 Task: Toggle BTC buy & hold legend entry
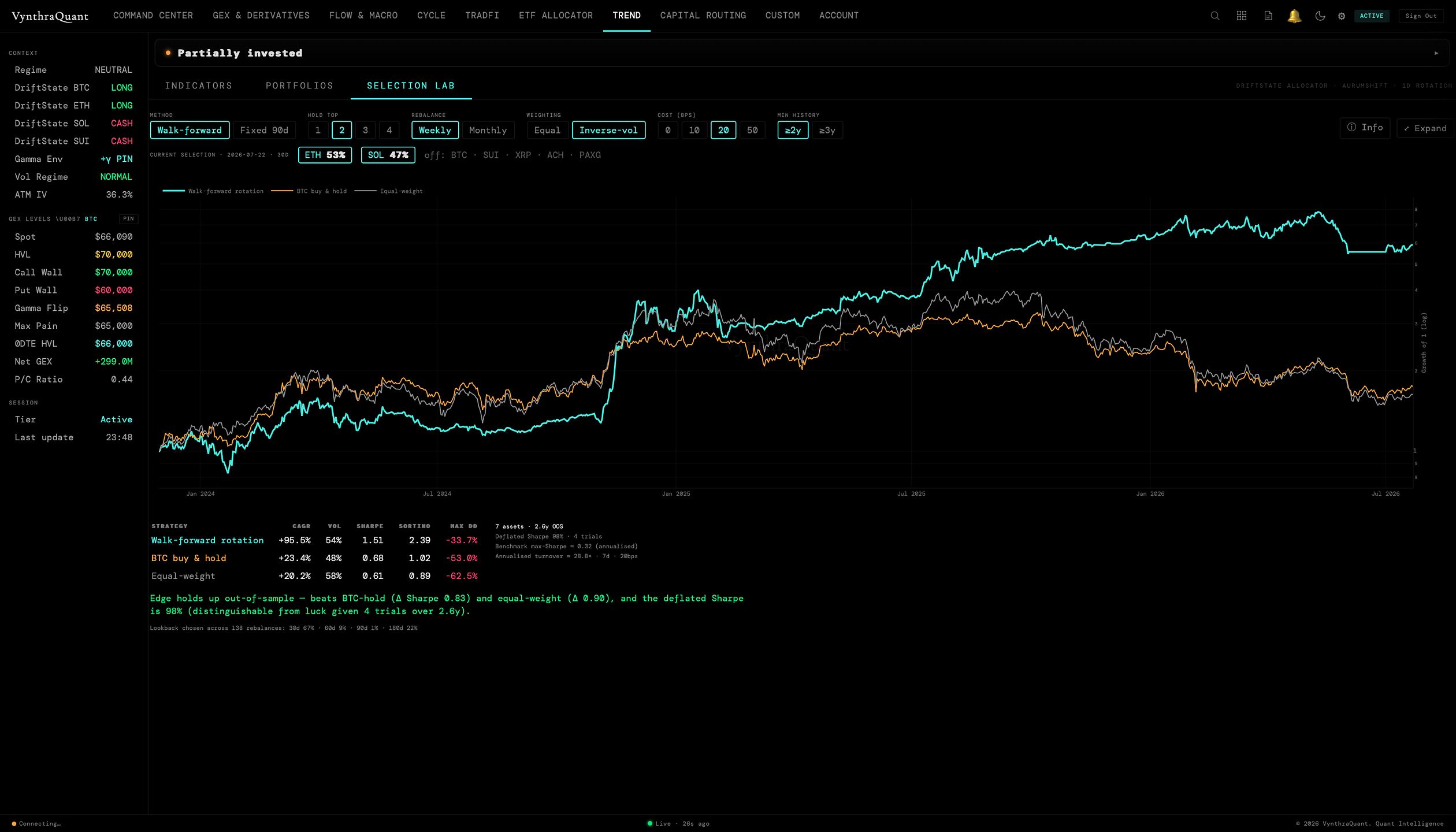309,191
